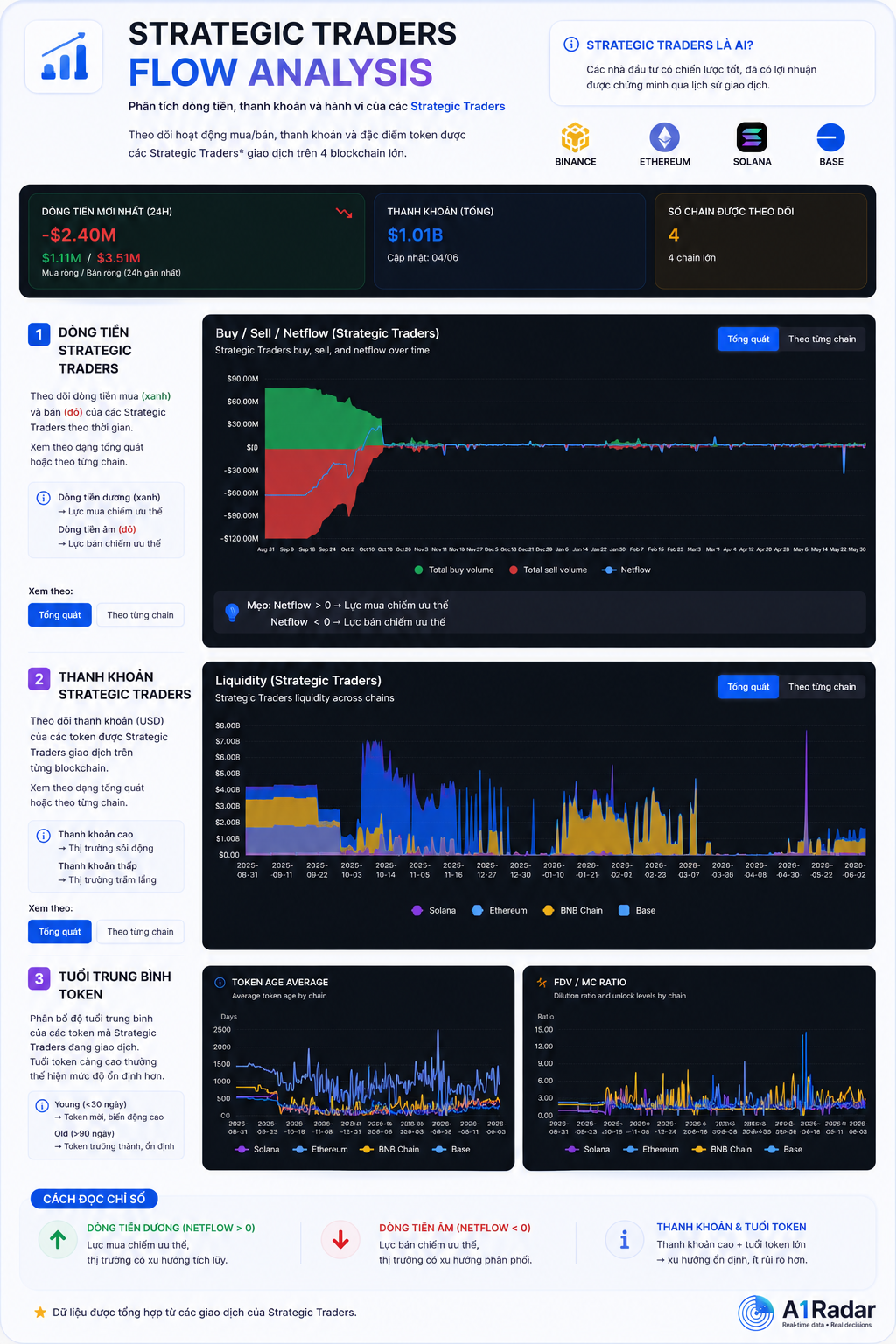This screenshot has height=1344, width=896.
Task: Toggle Base in FDV / MC Ratio legend
Action: click(784, 1150)
